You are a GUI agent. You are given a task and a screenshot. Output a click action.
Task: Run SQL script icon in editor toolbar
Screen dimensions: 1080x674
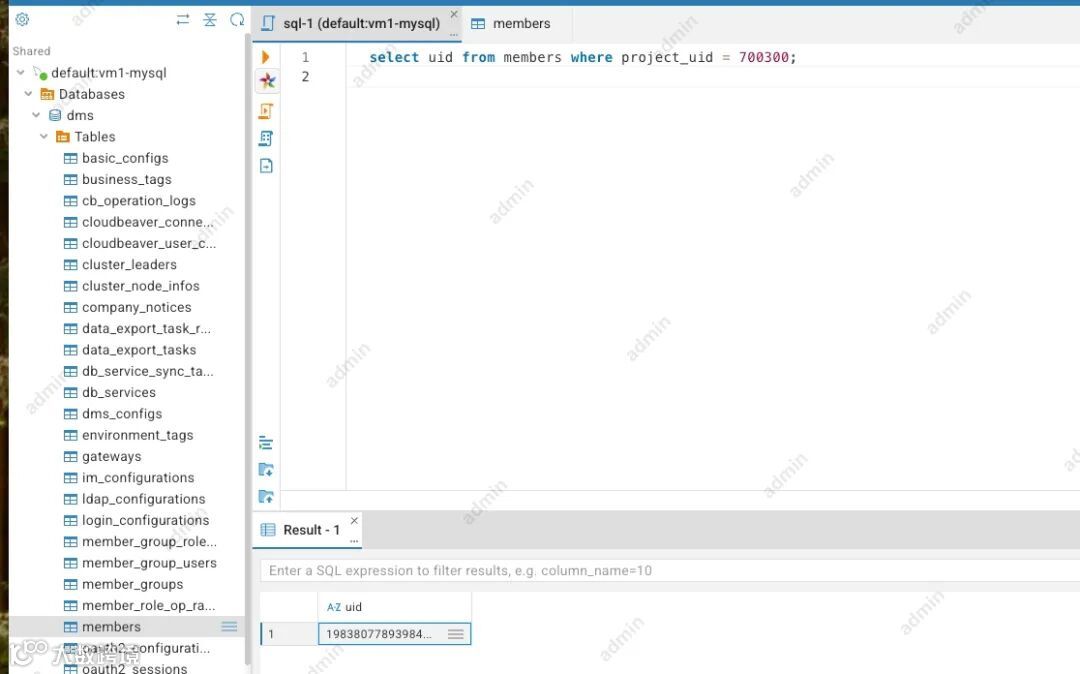266,111
